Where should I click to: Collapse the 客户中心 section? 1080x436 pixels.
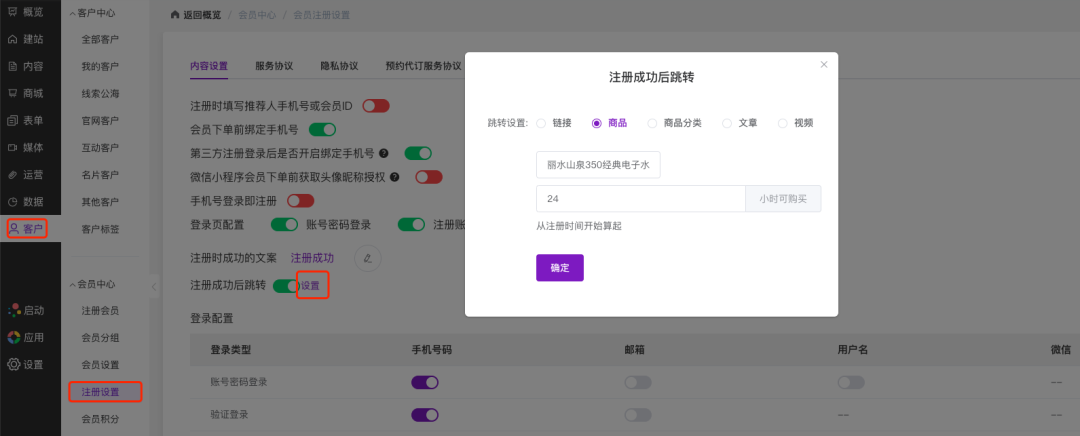click(x=71, y=12)
